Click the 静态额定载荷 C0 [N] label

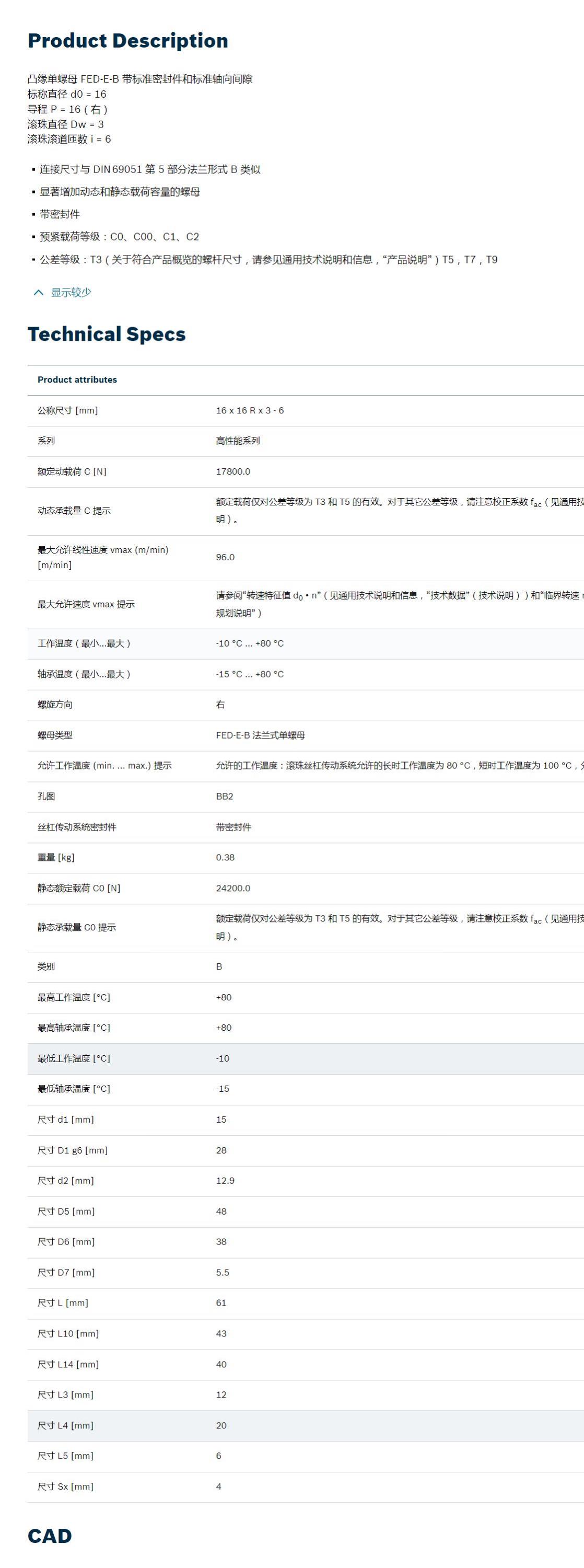(79, 888)
